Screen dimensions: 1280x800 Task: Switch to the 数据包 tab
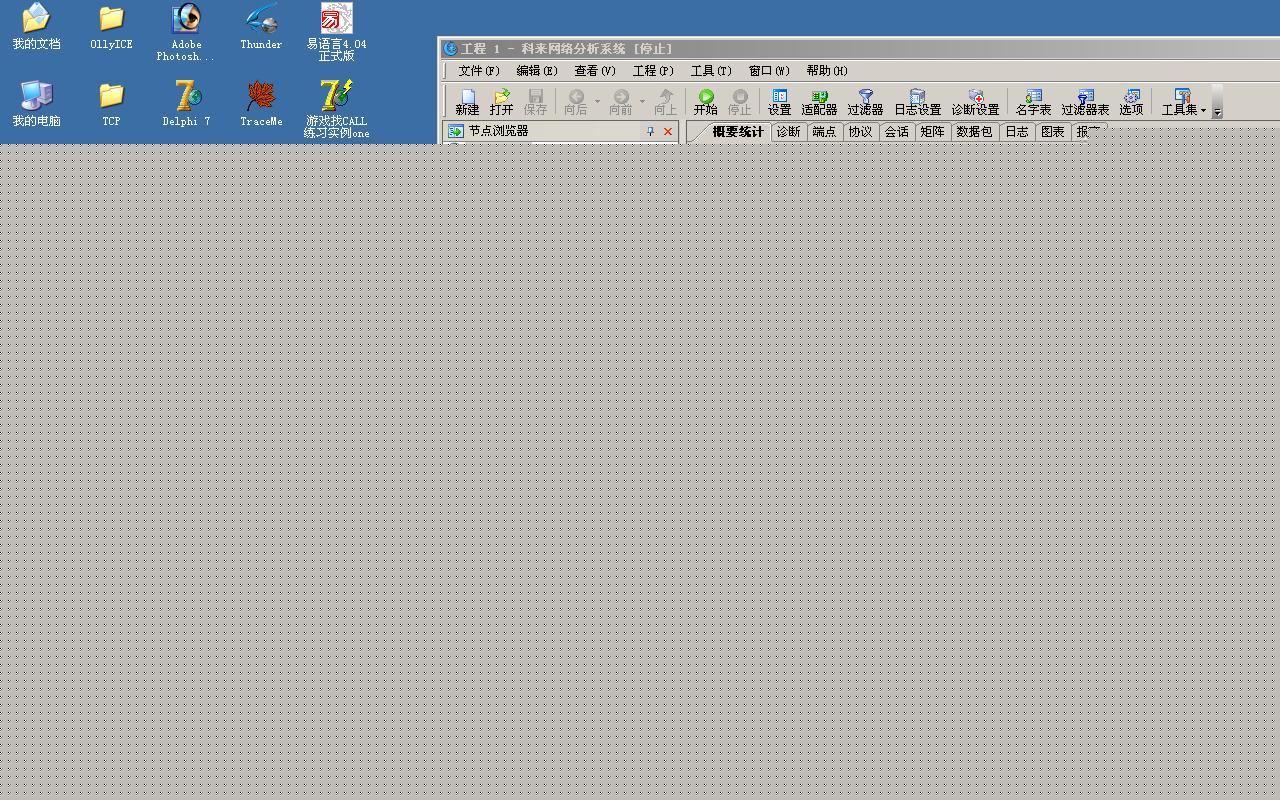[973, 132]
